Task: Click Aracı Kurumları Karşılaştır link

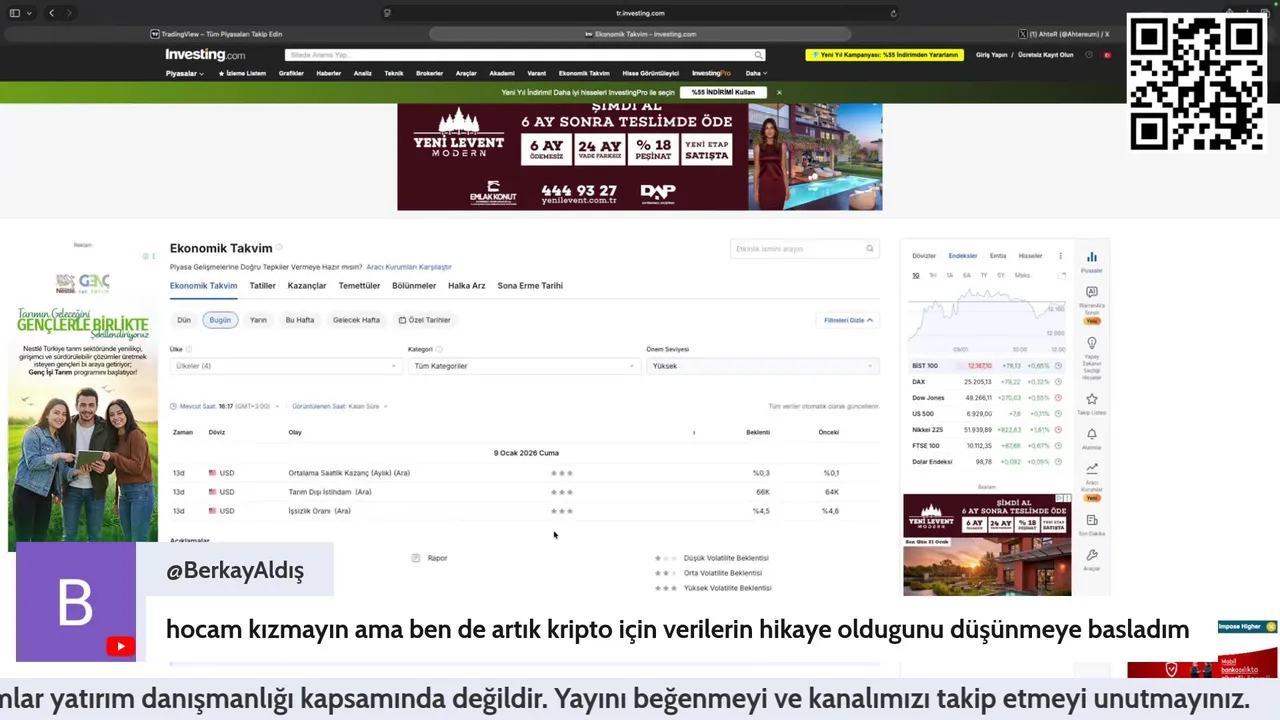Action: 409,267
